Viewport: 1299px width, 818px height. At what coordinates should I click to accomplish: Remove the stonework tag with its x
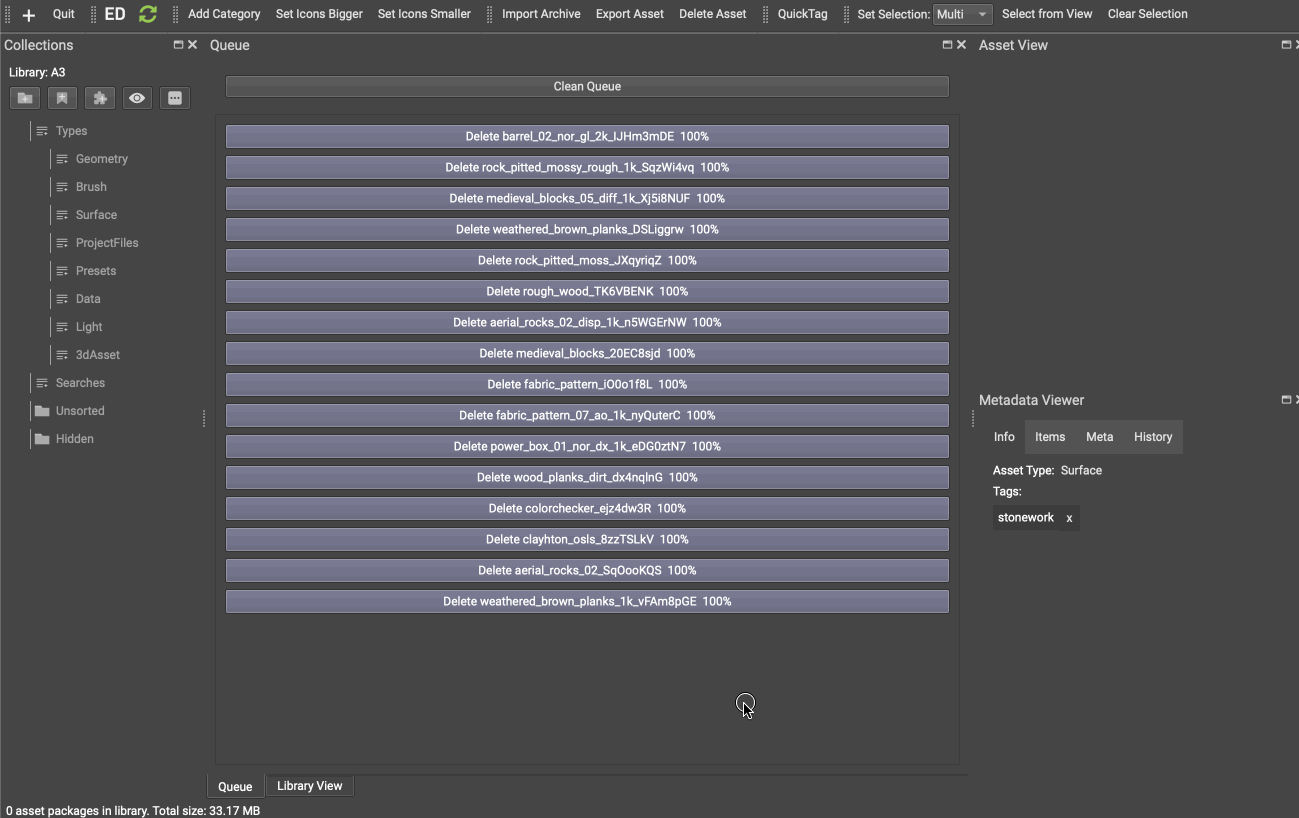(x=1069, y=518)
